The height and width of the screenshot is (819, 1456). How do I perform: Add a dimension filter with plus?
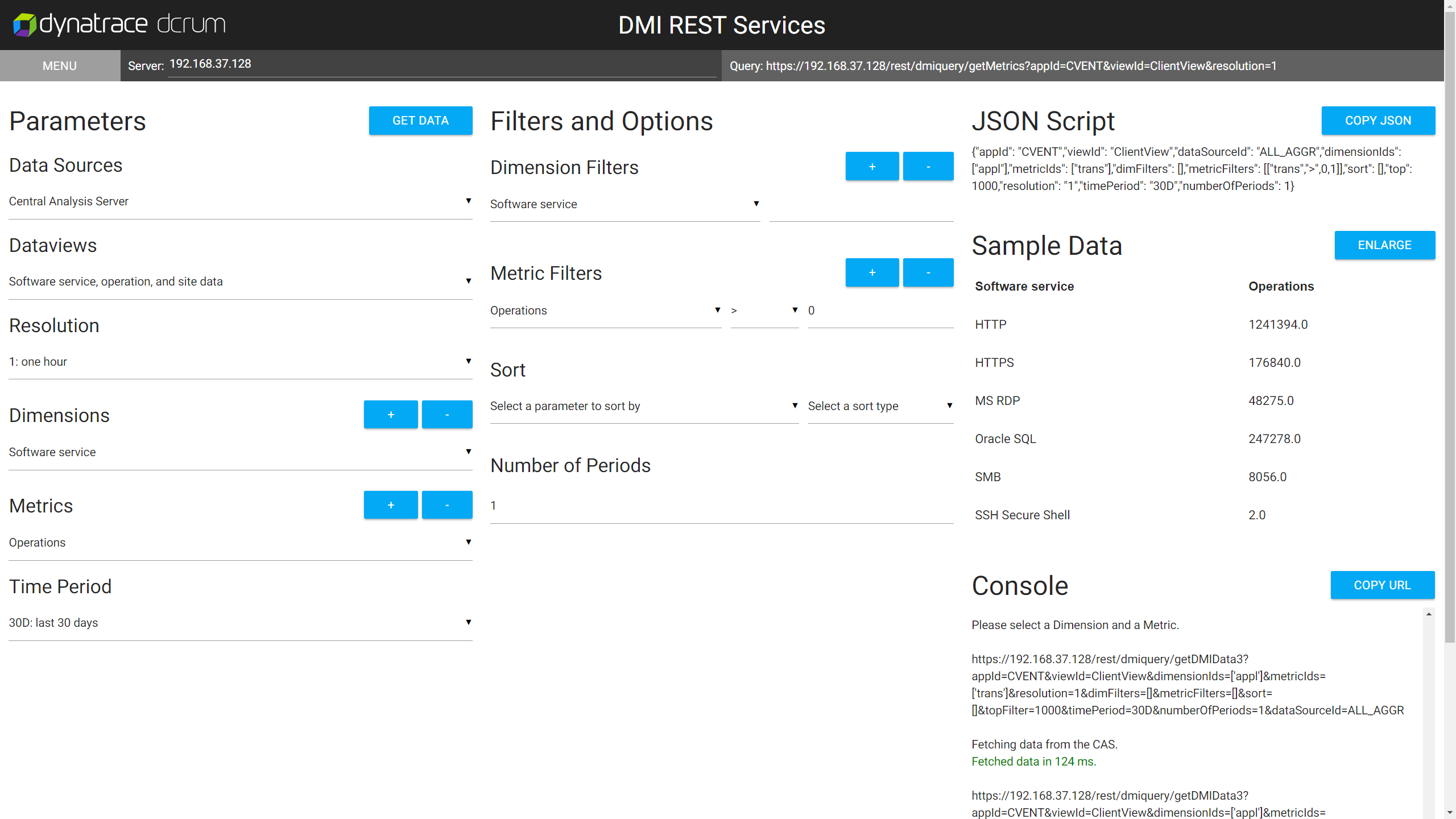click(872, 167)
